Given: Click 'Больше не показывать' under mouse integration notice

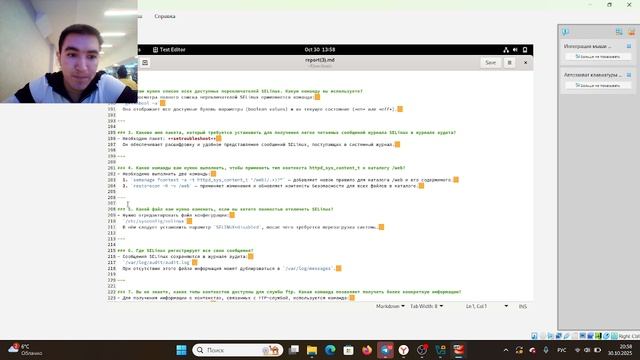Looking at the screenshot, I should pyautogui.click(x=598, y=57).
